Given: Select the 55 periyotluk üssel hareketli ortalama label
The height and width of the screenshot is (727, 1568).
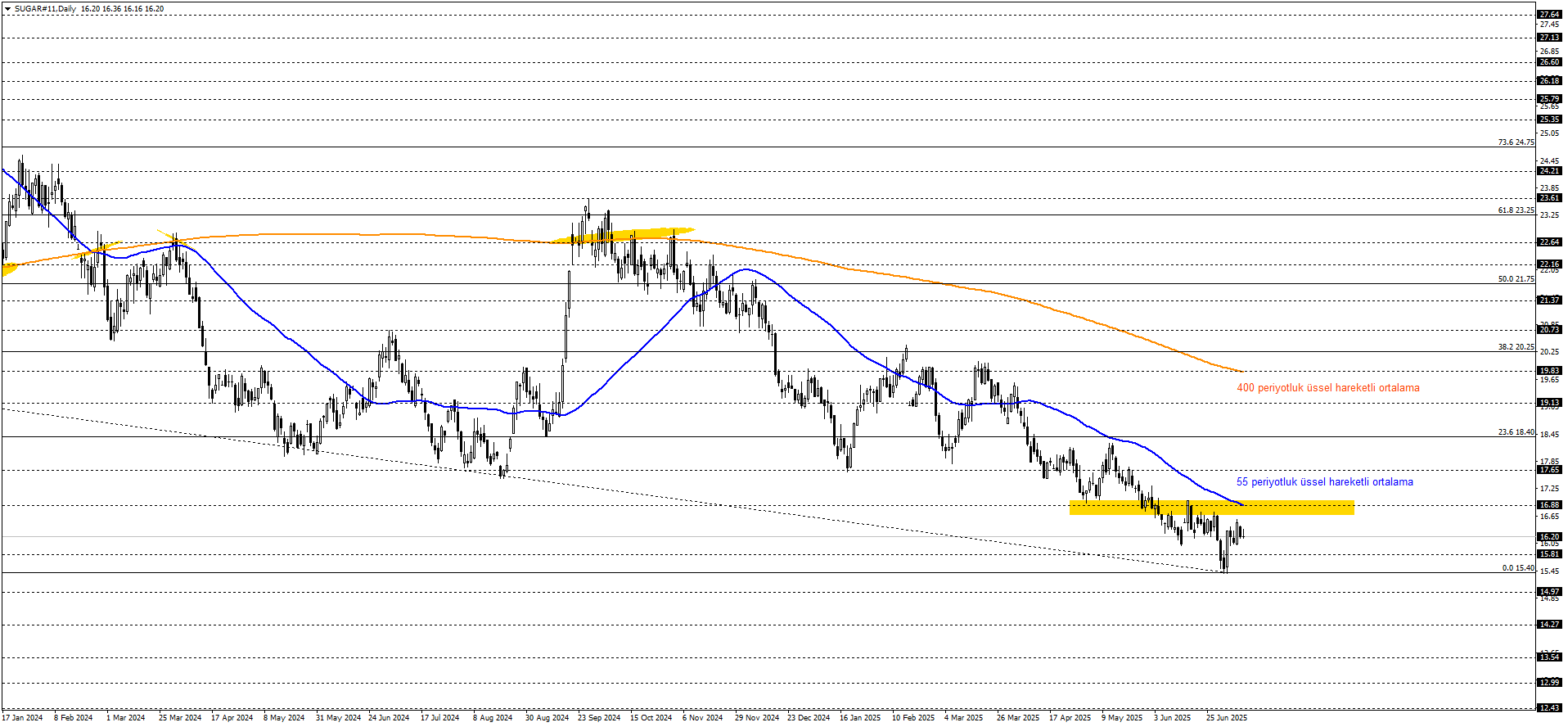Looking at the screenshot, I should [1325, 482].
